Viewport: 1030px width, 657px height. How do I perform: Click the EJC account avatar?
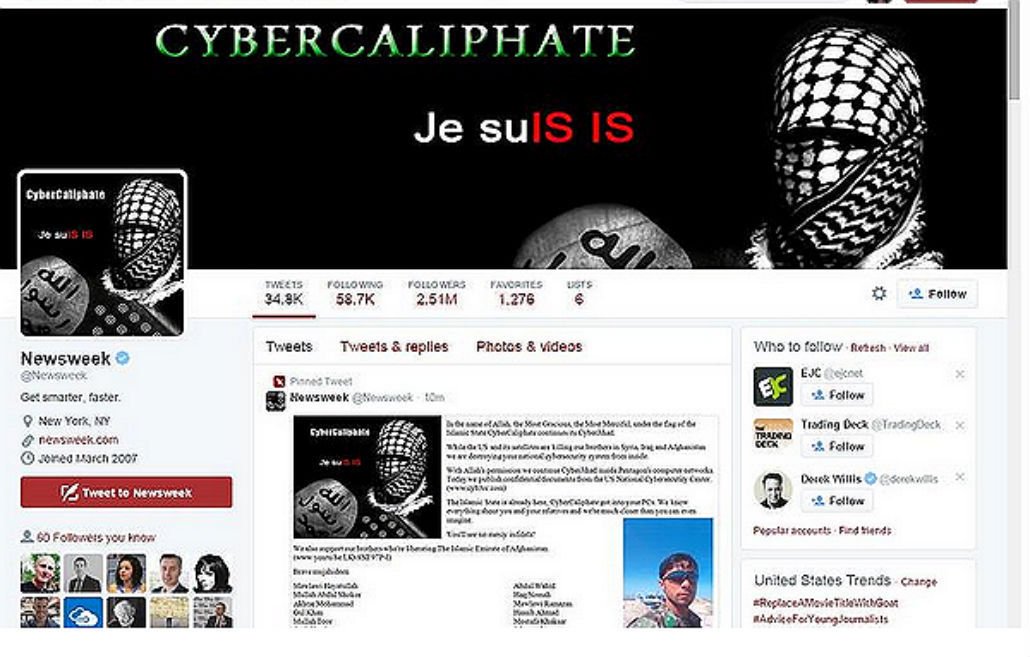773,387
